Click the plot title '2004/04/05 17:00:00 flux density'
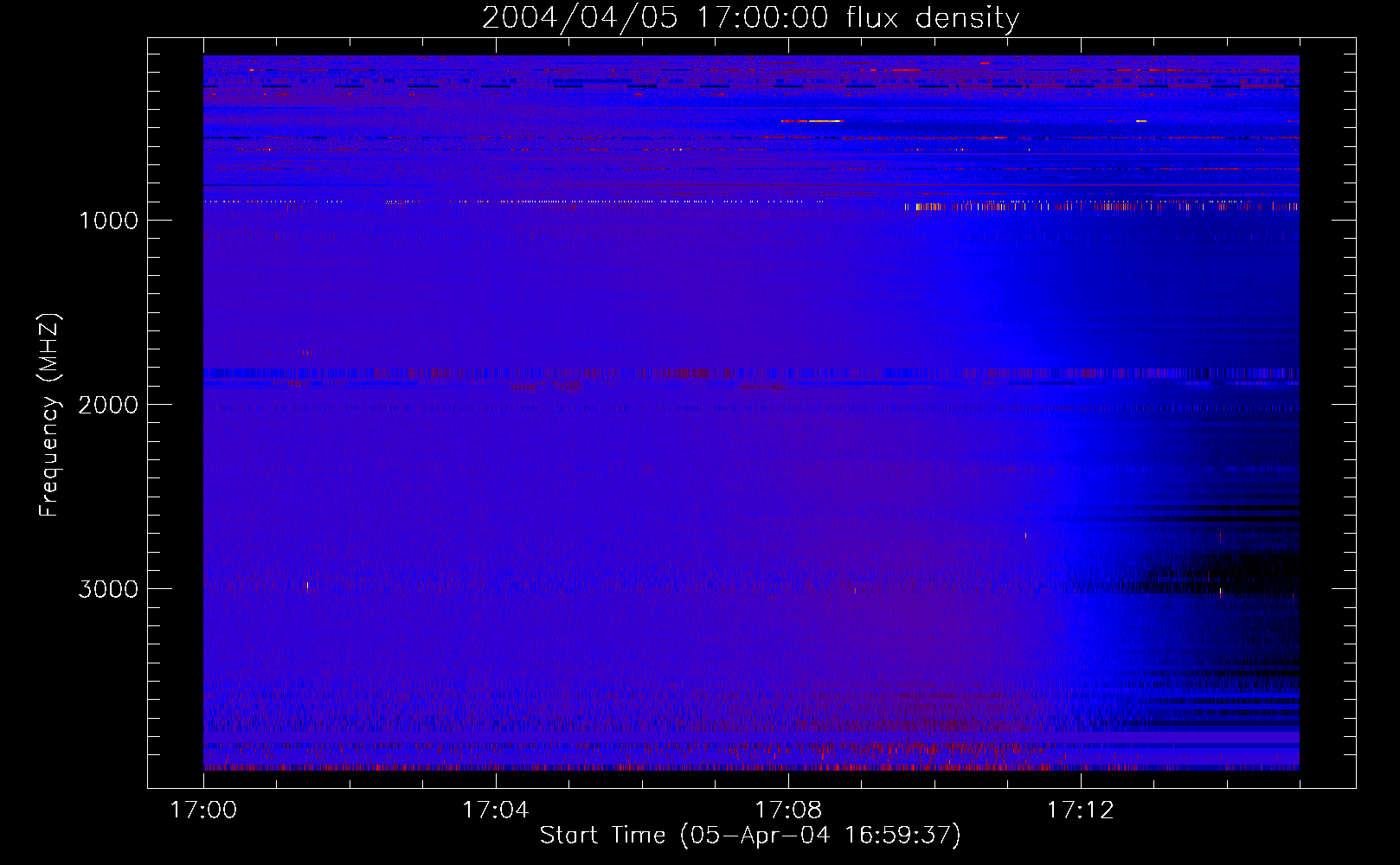The width and height of the screenshot is (1400, 865). click(x=750, y=18)
